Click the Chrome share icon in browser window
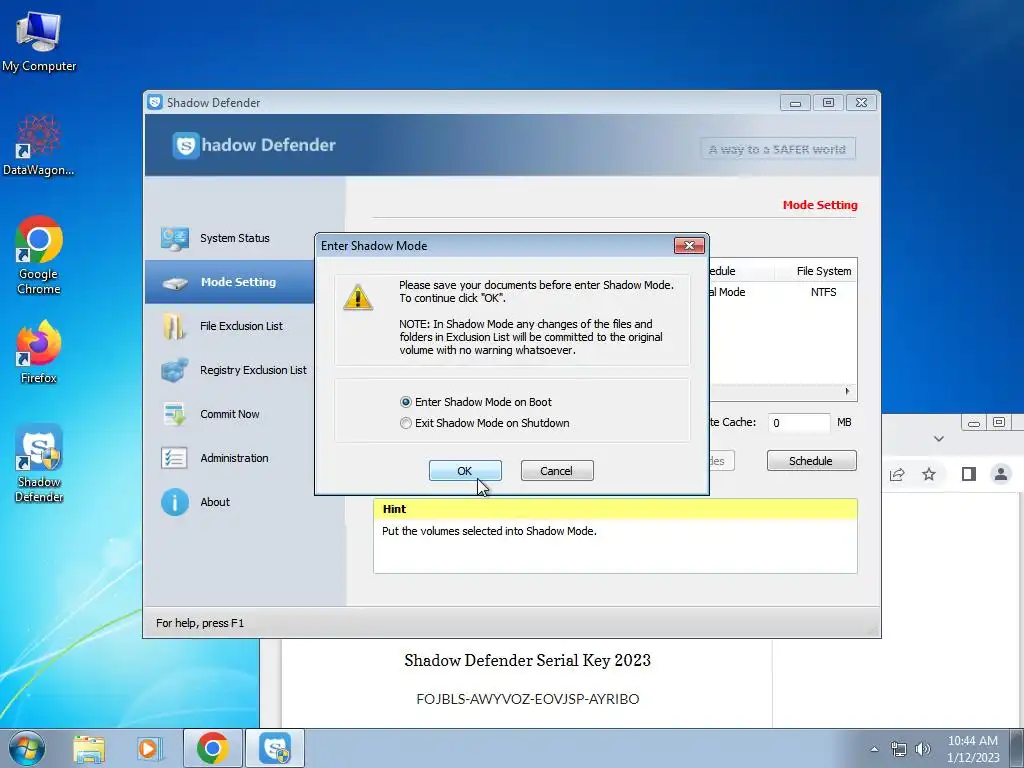The width and height of the screenshot is (1024, 768). tap(897, 474)
